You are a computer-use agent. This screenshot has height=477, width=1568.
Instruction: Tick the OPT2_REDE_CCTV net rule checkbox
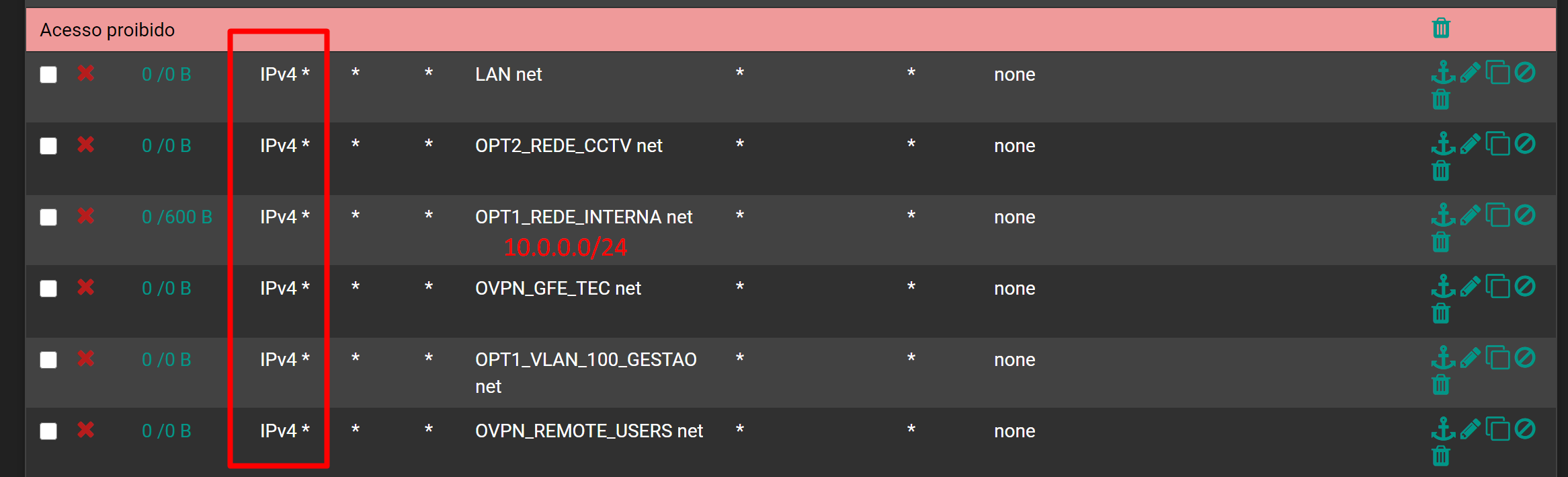(x=48, y=145)
